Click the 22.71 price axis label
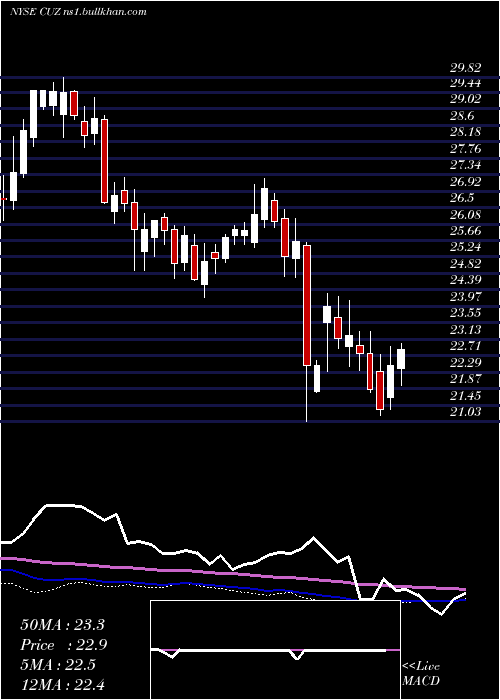Screen dimensions: 500x700 tap(466, 346)
